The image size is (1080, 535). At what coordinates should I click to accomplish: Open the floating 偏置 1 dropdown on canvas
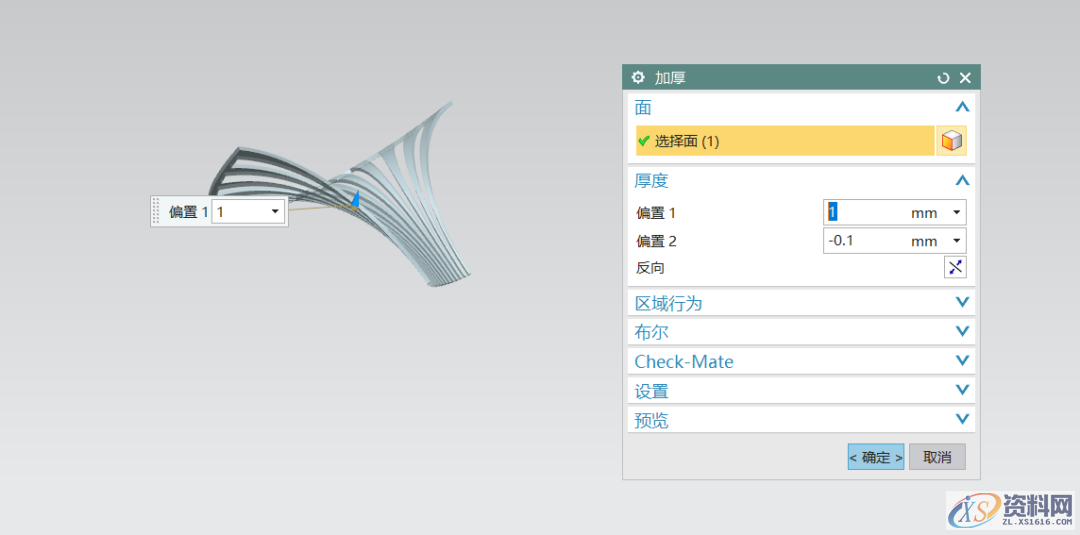point(275,212)
